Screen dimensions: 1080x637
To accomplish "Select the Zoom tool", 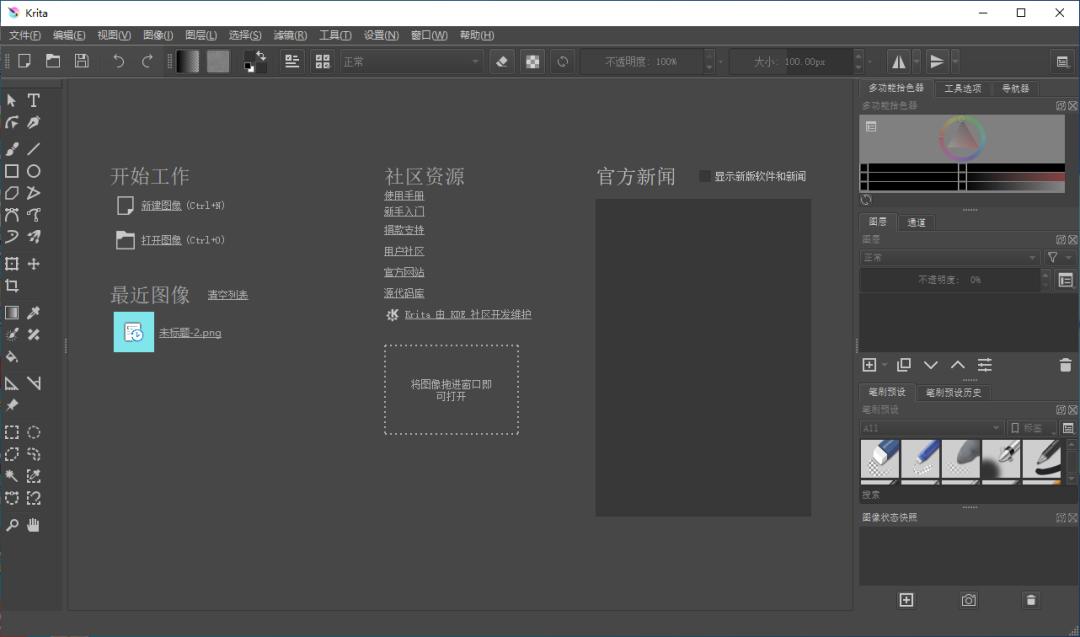I will coord(12,525).
